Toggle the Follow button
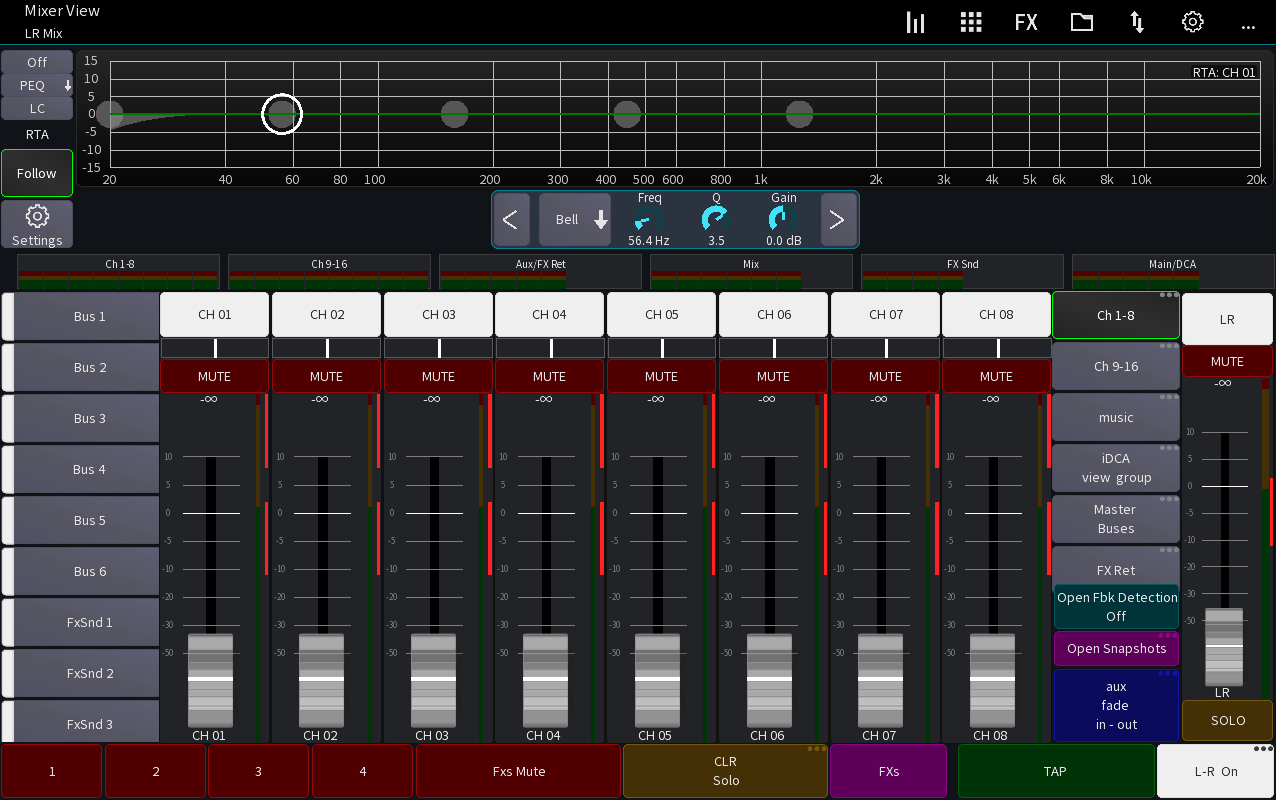The image size is (1276, 800). click(x=37, y=173)
